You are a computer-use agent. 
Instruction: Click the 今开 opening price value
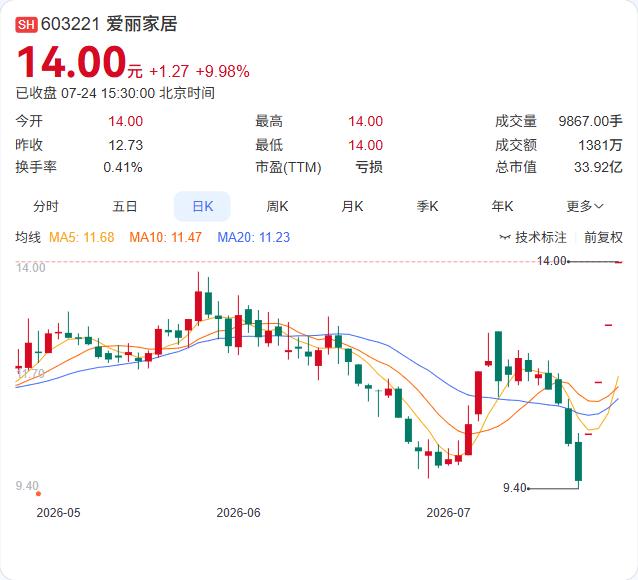[125, 121]
